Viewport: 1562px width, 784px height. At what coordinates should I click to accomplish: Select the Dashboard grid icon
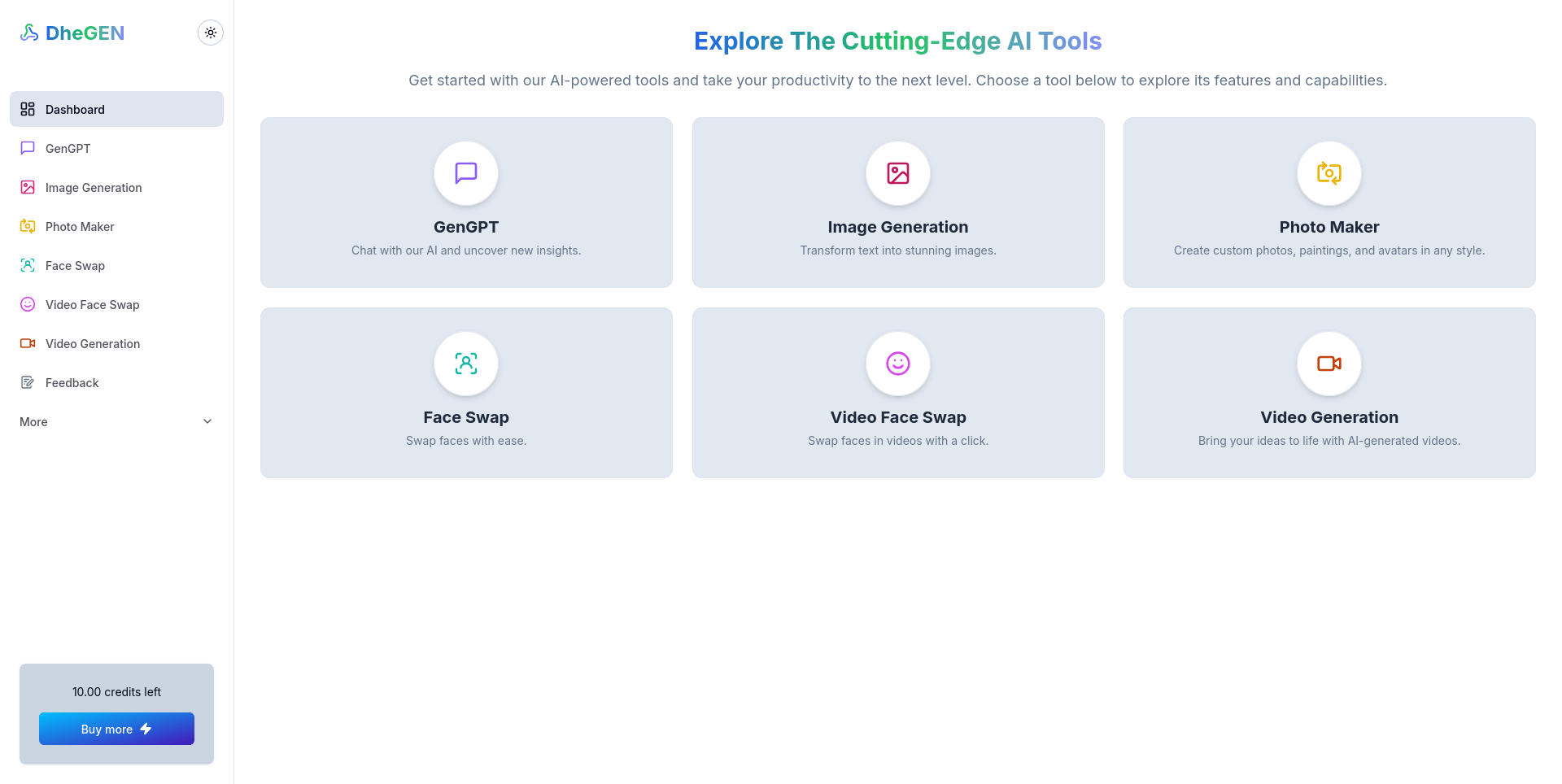pos(27,108)
